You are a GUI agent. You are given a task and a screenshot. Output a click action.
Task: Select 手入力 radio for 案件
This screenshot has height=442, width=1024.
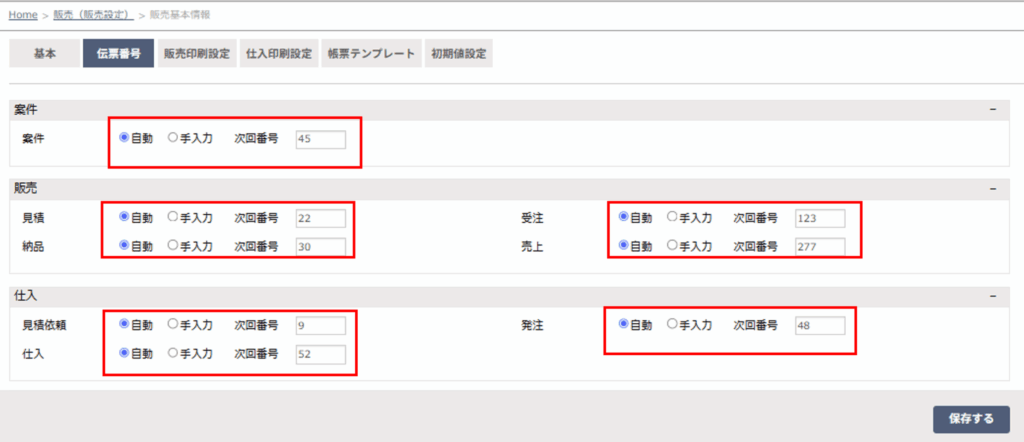point(172,138)
